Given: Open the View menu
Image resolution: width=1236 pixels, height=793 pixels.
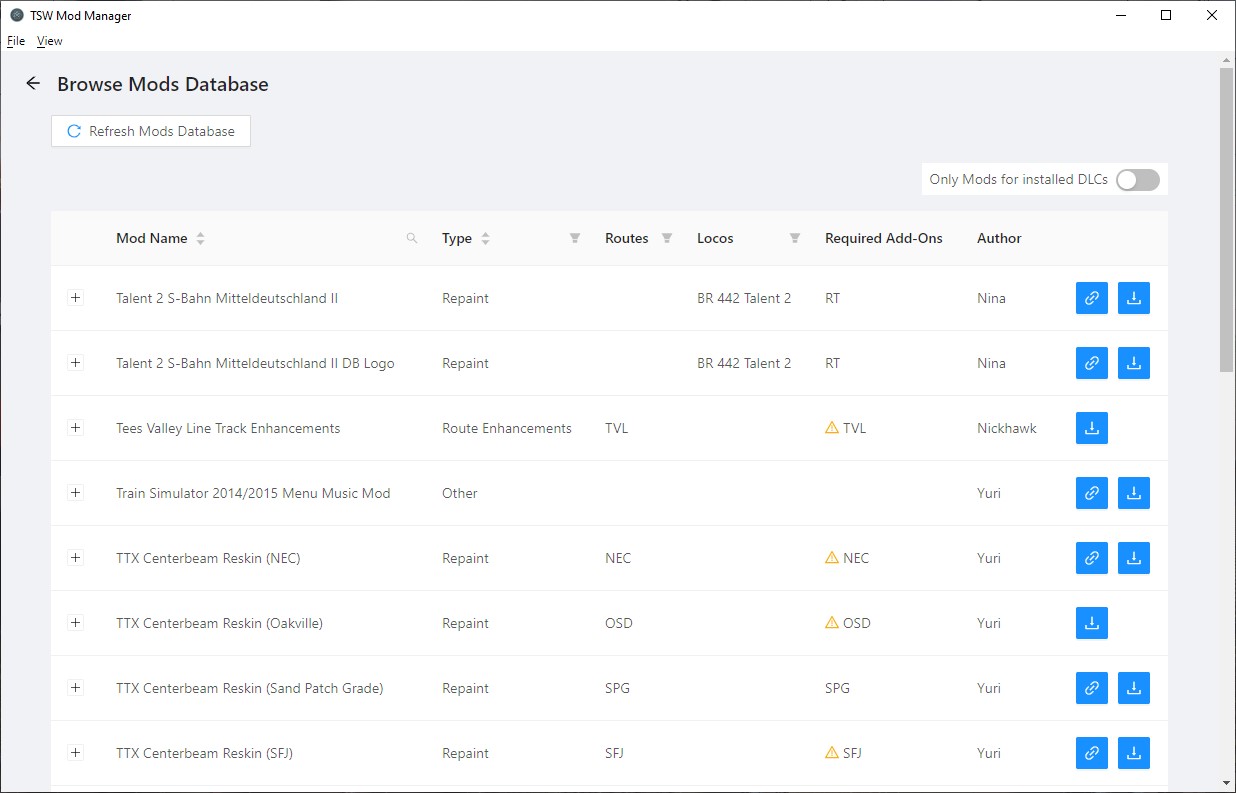Looking at the screenshot, I should (x=49, y=41).
